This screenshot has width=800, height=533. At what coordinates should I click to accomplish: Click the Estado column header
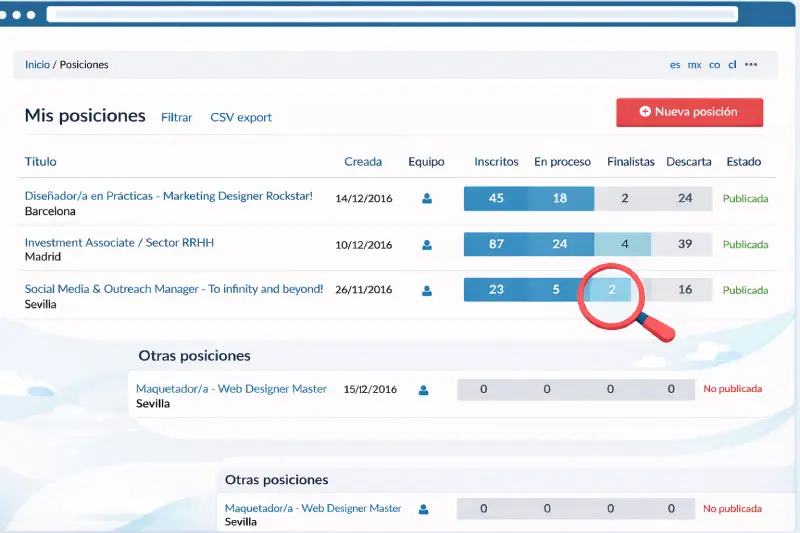(x=744, y=162)
